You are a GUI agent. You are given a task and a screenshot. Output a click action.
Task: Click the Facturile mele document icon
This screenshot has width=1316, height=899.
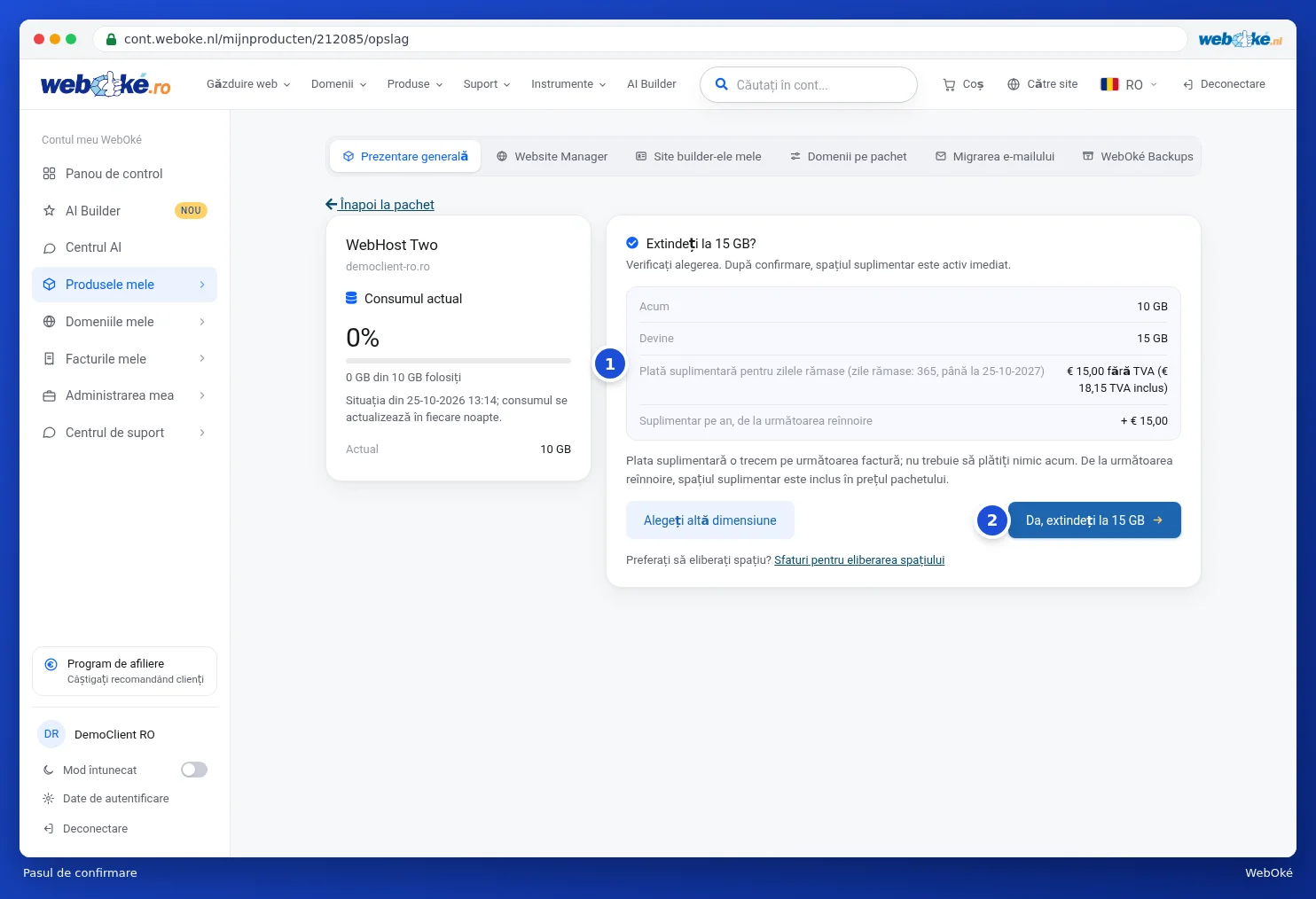pyautogui.click(x=50, y=359)
